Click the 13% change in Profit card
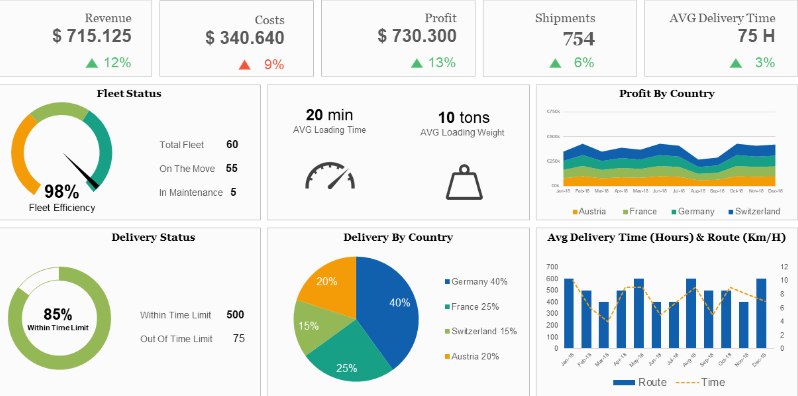This screenshot has height=396, width=798. [x=442, y=63]
